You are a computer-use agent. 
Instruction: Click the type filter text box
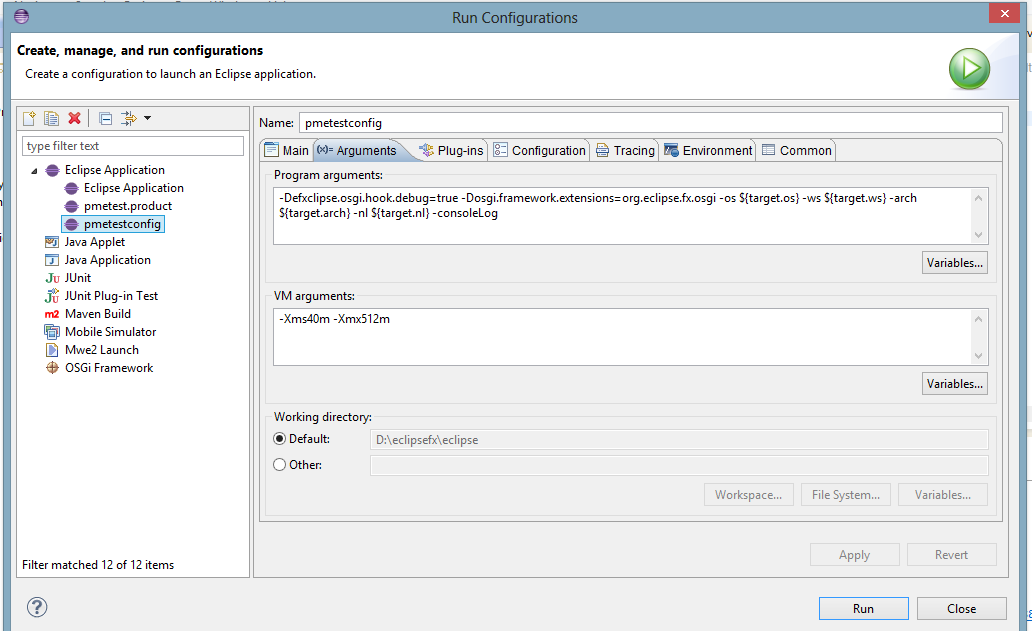pyautogui.click(x=133, y=146)
